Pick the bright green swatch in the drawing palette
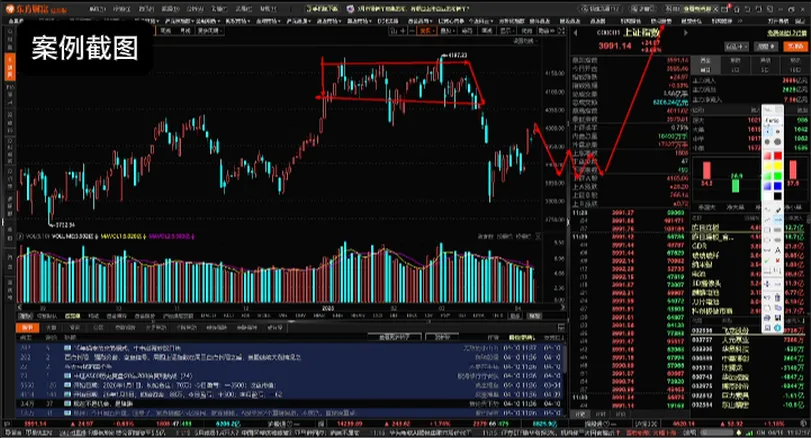The width and height of the screenshot is (811, 438). (778, 176)
